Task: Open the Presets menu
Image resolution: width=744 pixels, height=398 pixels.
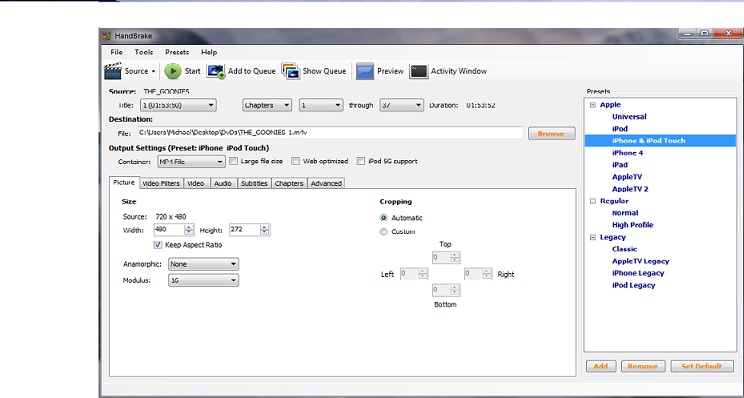Action: click(177, 52)
